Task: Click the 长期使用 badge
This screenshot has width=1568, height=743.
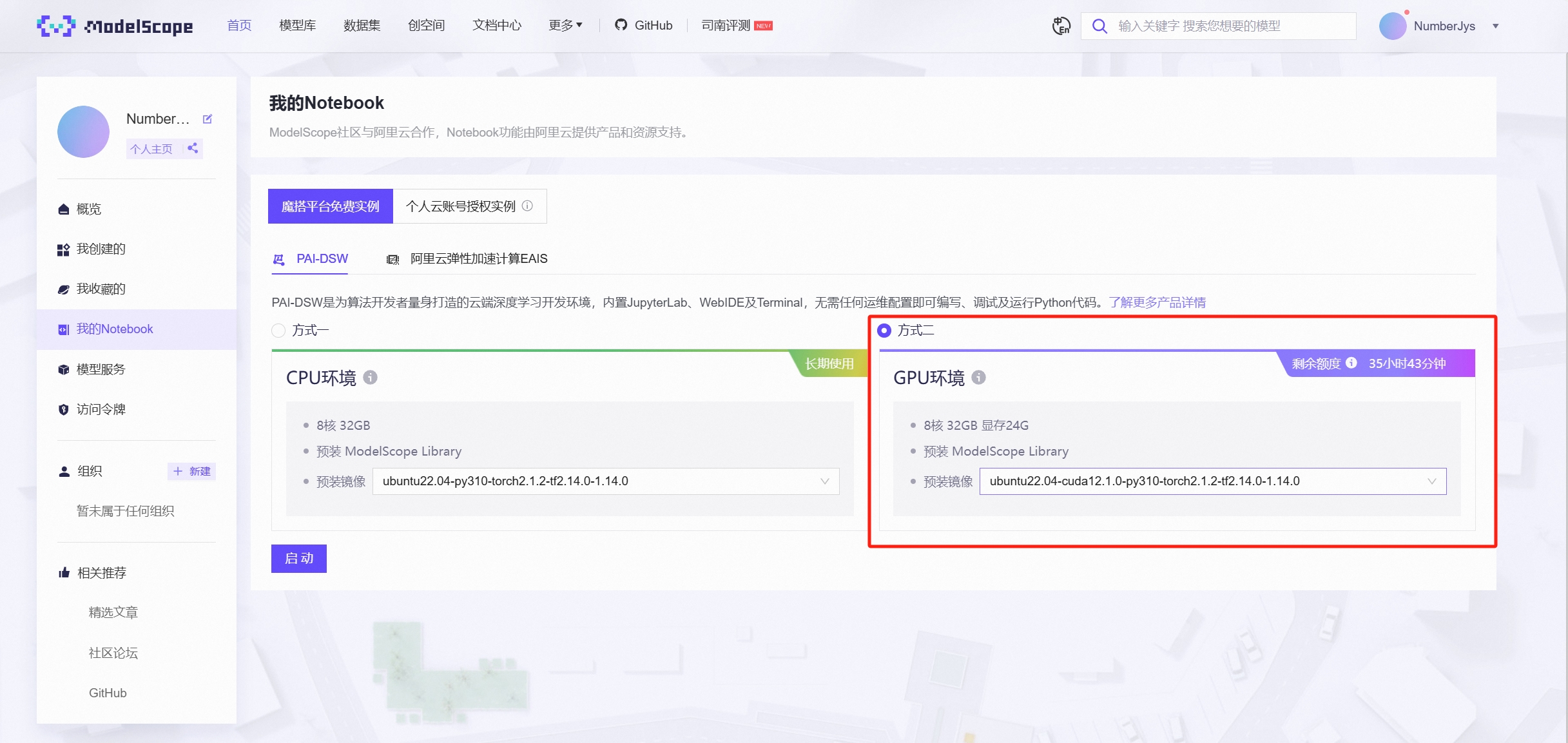Action: (829, 363)
